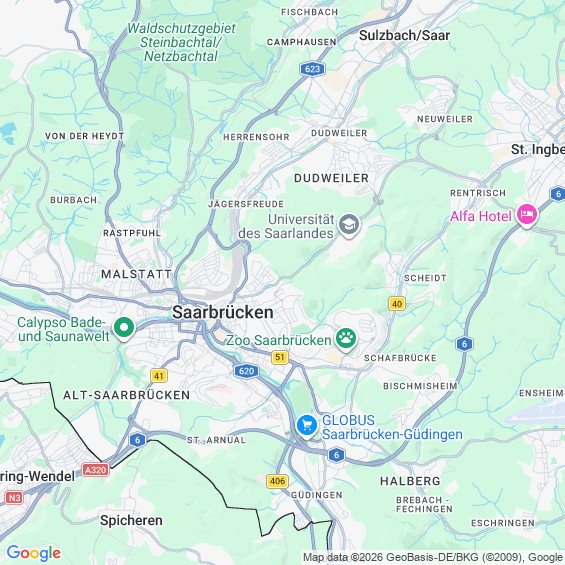The height and width of the screenshot is (565, 565).
Task: Click the Map data copyright text
Action: [433, 557]
